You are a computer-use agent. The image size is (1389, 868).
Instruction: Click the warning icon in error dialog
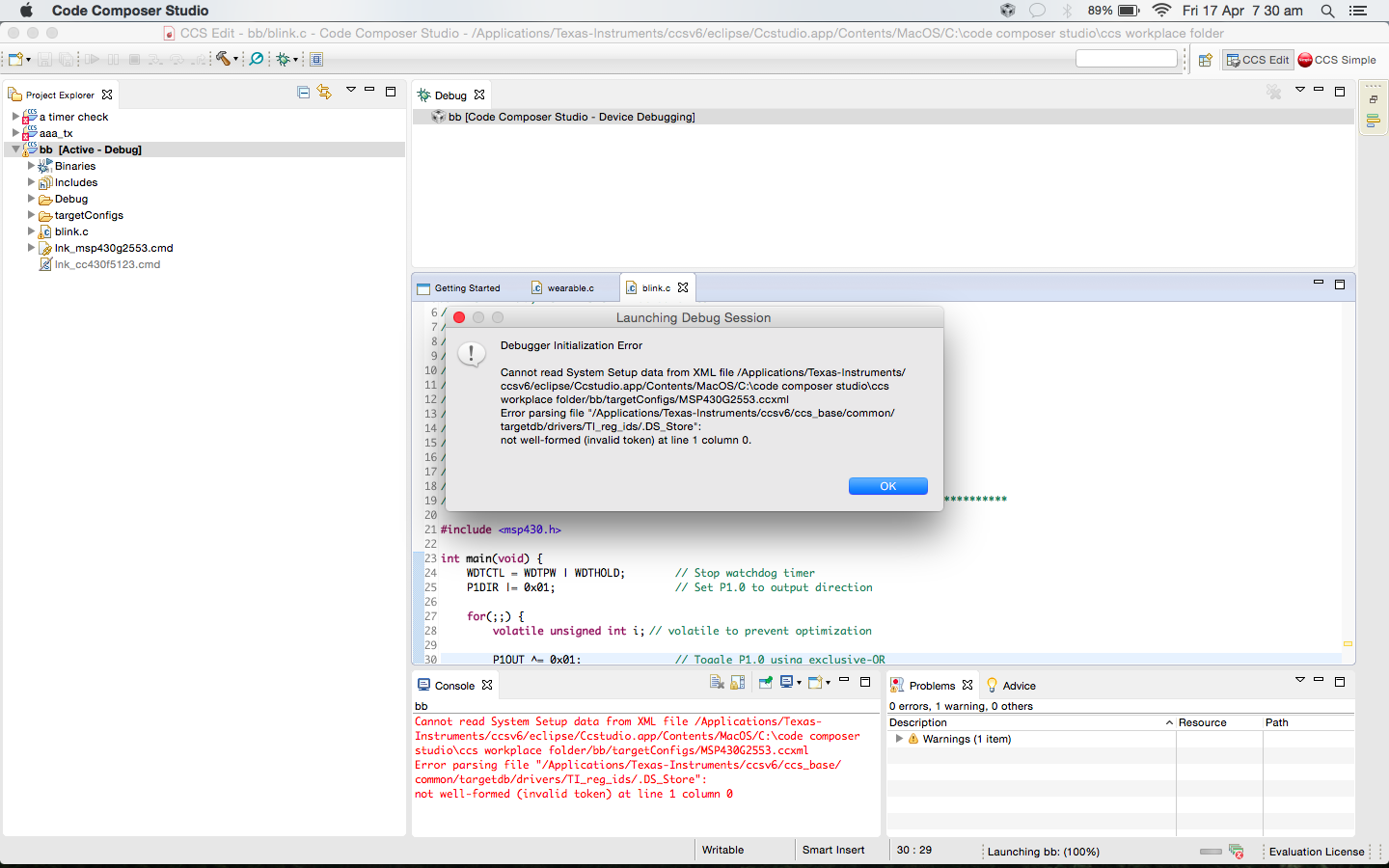pyautogui.click(x=471, y=354)
